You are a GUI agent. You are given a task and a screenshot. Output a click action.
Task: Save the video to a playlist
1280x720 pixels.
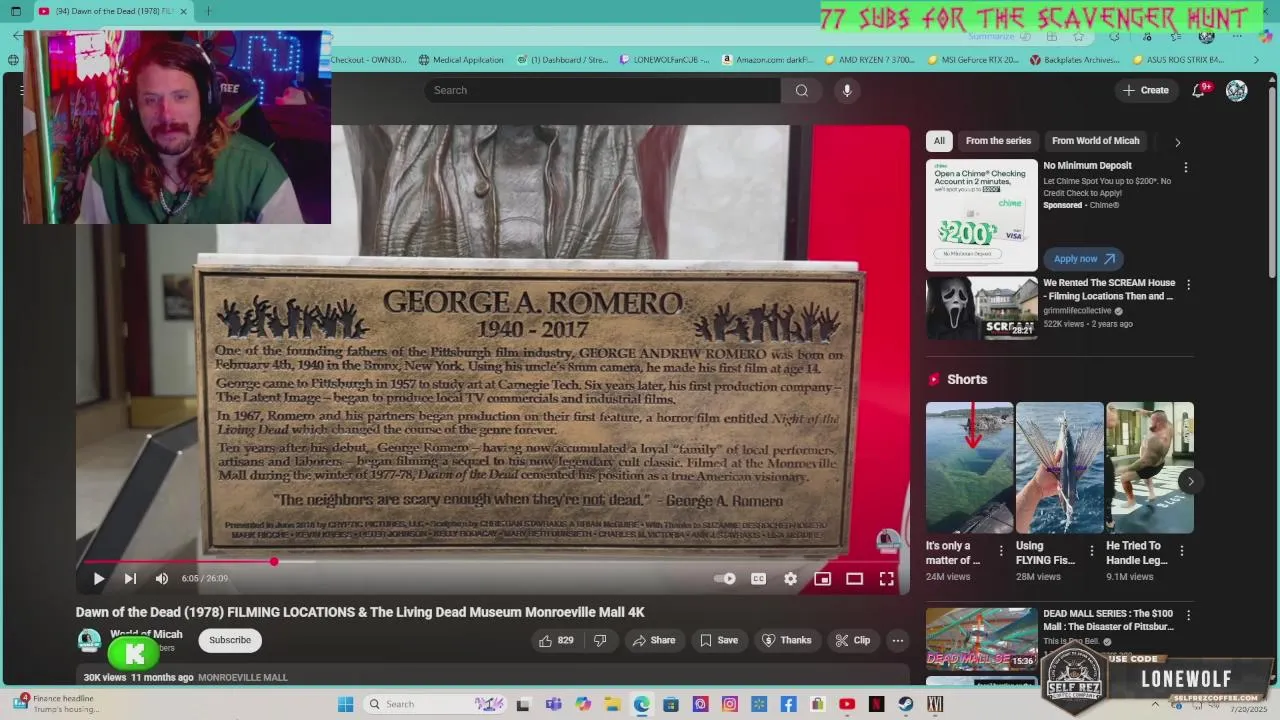tap(719, 640)
